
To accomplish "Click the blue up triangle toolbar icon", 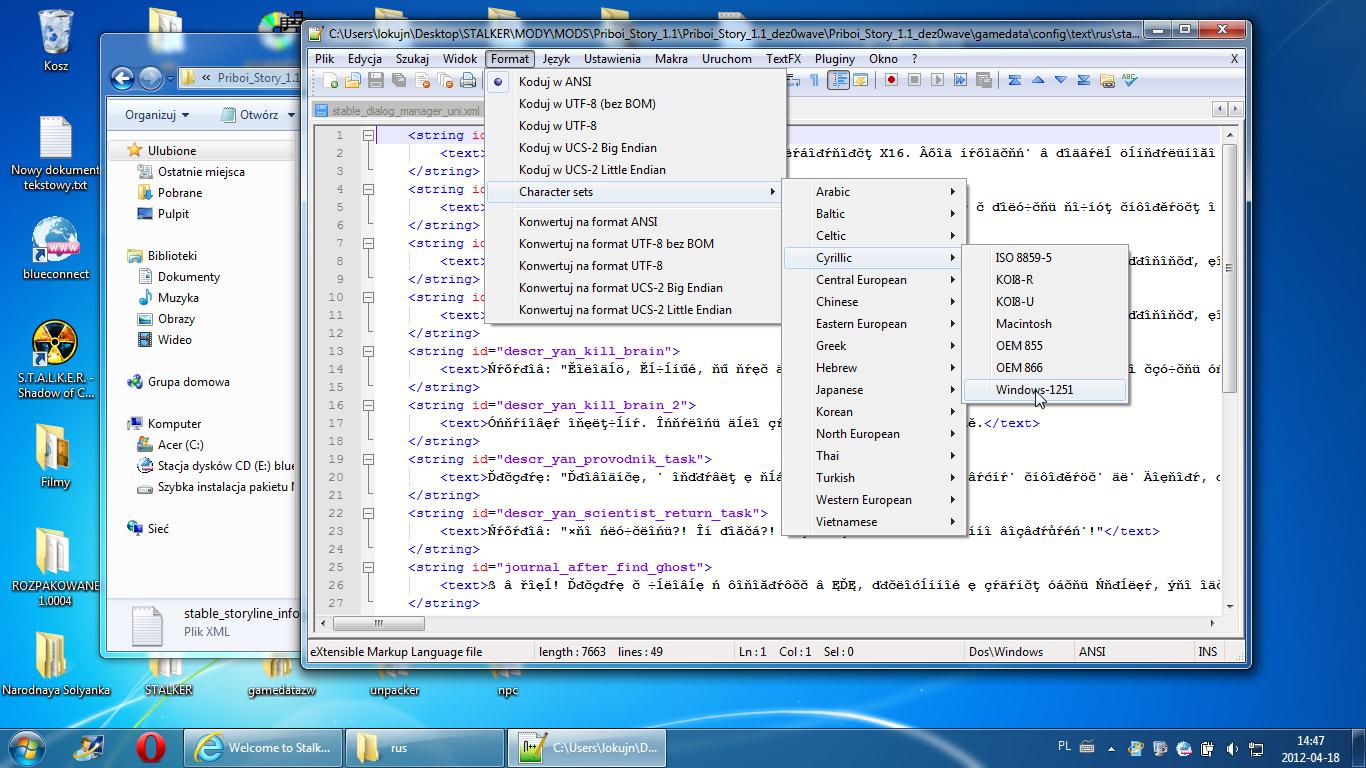I will [1038, 80].
